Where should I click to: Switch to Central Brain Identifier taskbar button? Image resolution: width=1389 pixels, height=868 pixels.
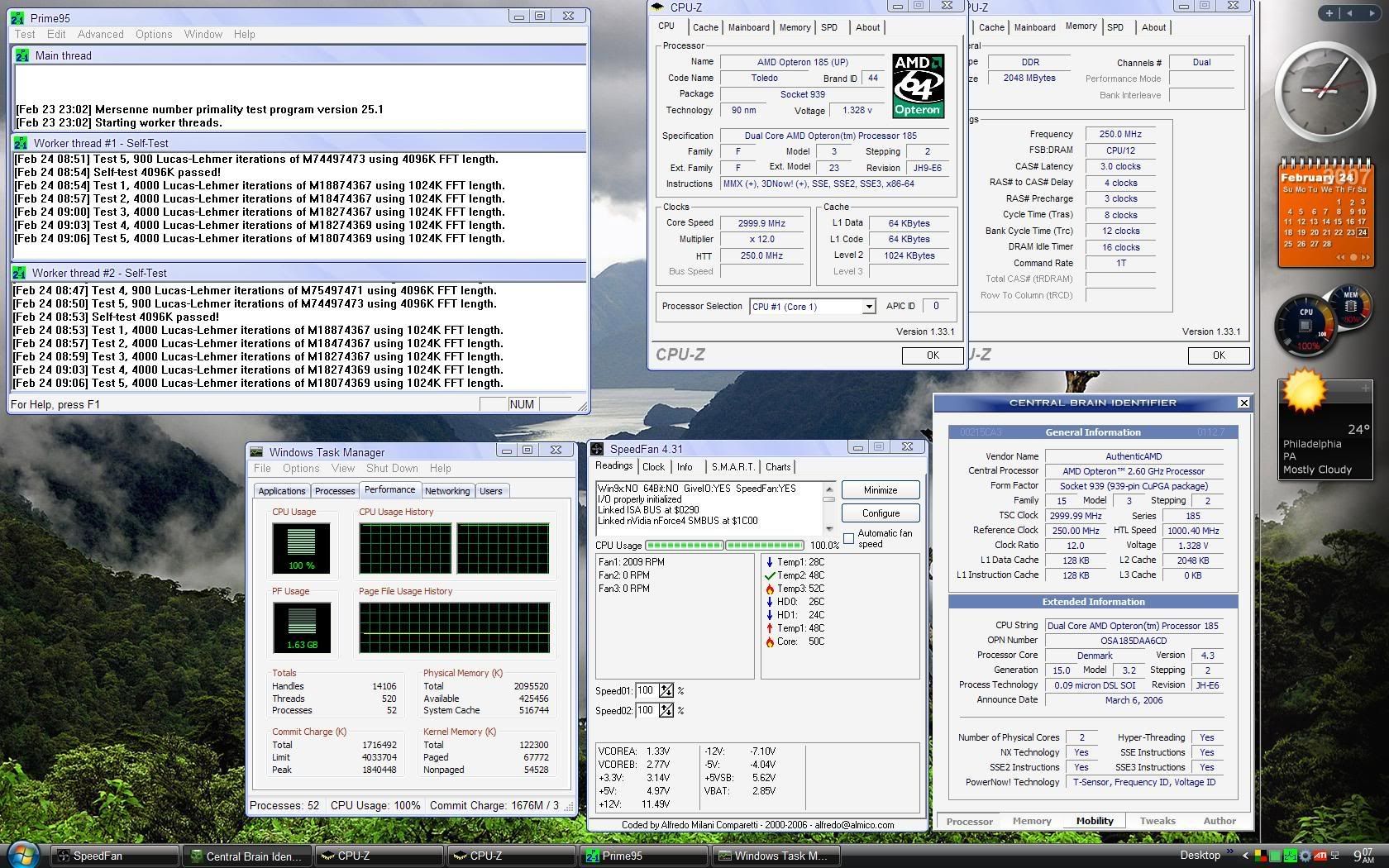pyautogui.click(x=247, y=856)
